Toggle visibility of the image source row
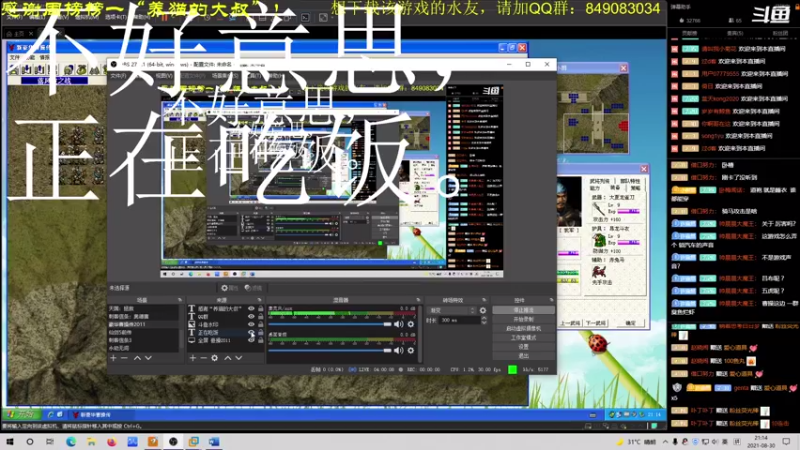 (x=251, y=324)
